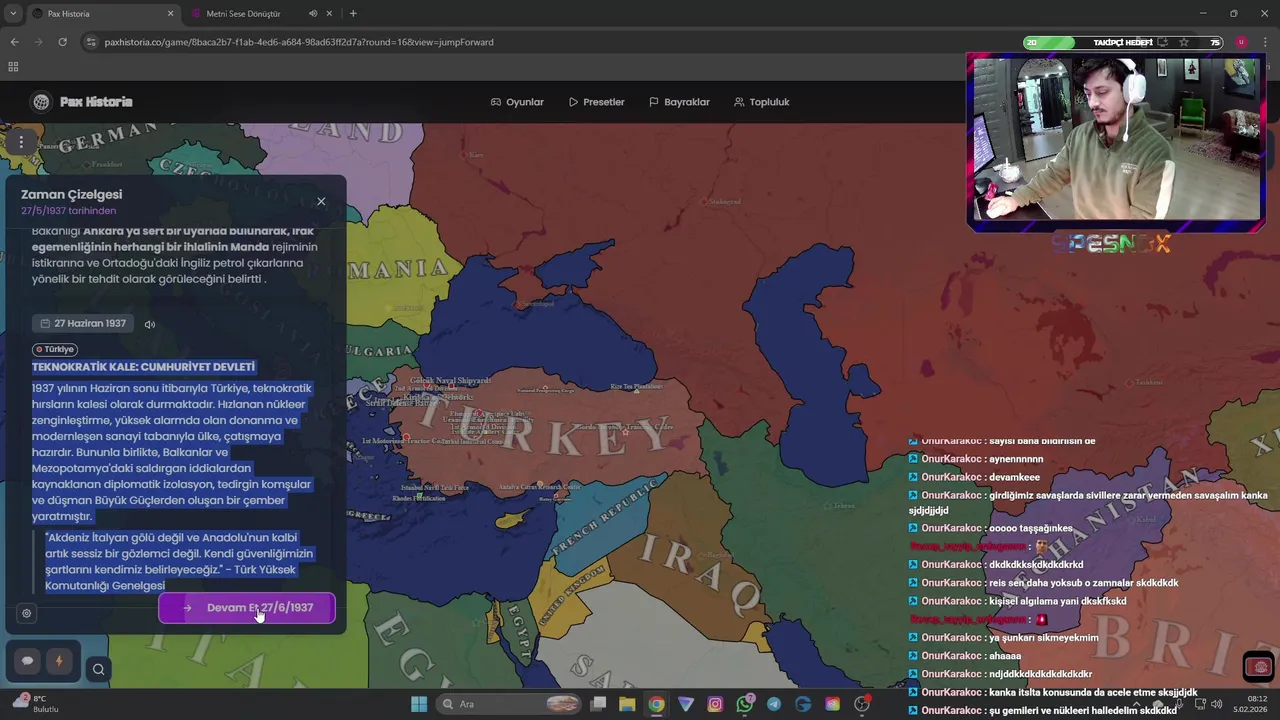Click the 27 Haziran 1937 date badge
1280x720 pixels.
[84, 324]
